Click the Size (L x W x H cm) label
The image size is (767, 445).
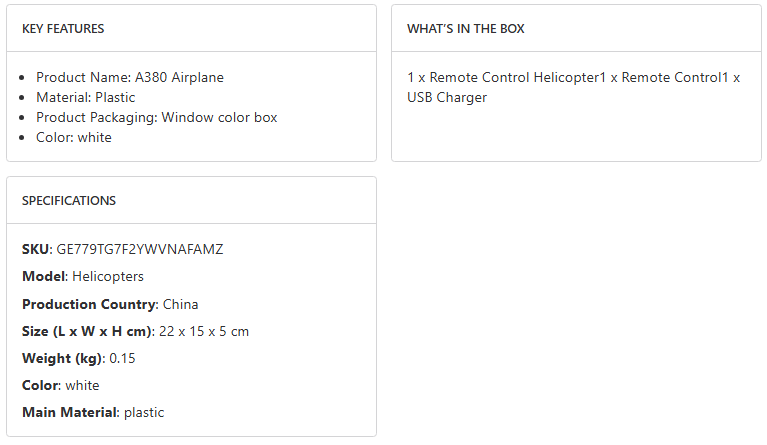(86, 331)
